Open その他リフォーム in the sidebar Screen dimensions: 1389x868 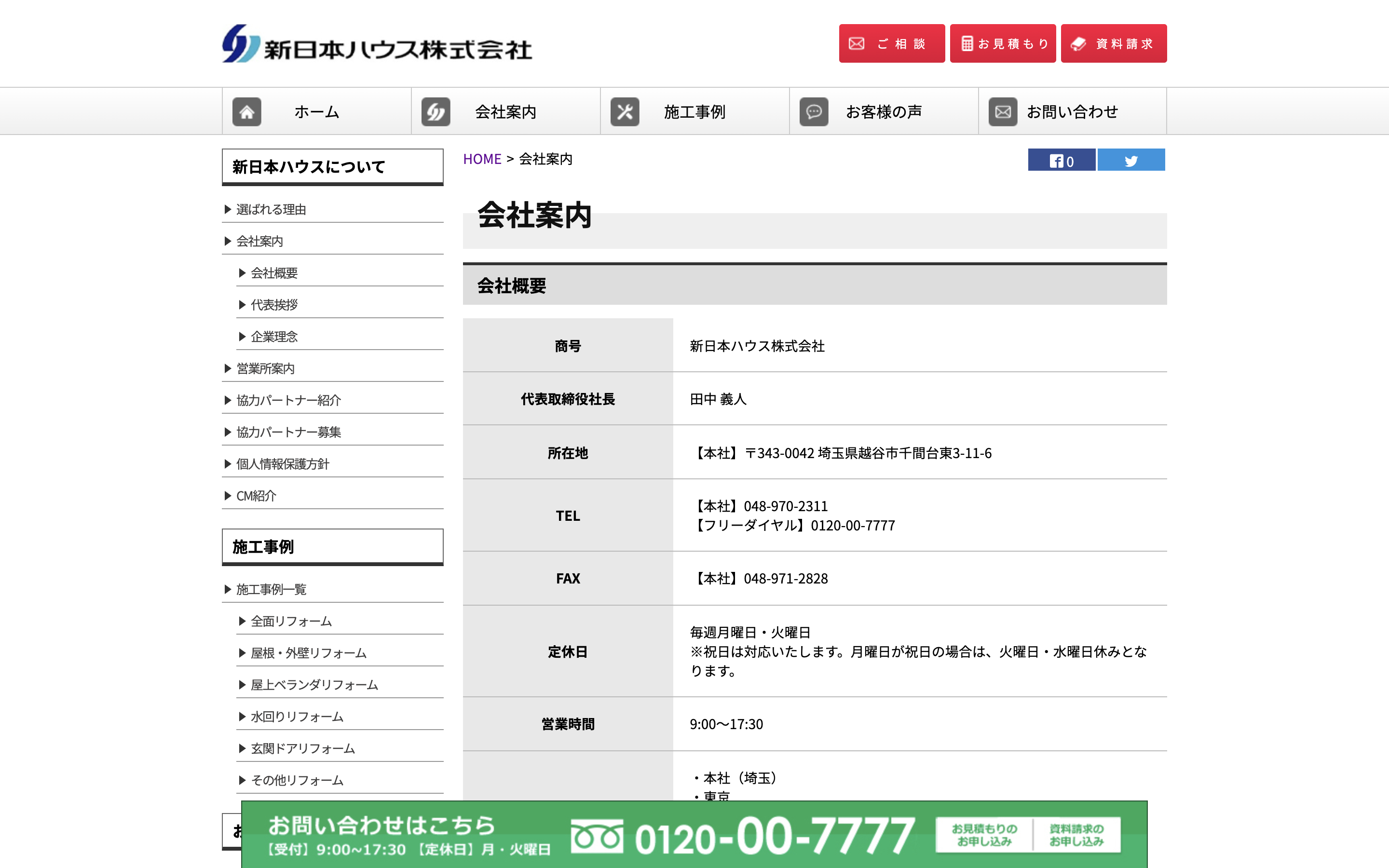click(297, 780)
